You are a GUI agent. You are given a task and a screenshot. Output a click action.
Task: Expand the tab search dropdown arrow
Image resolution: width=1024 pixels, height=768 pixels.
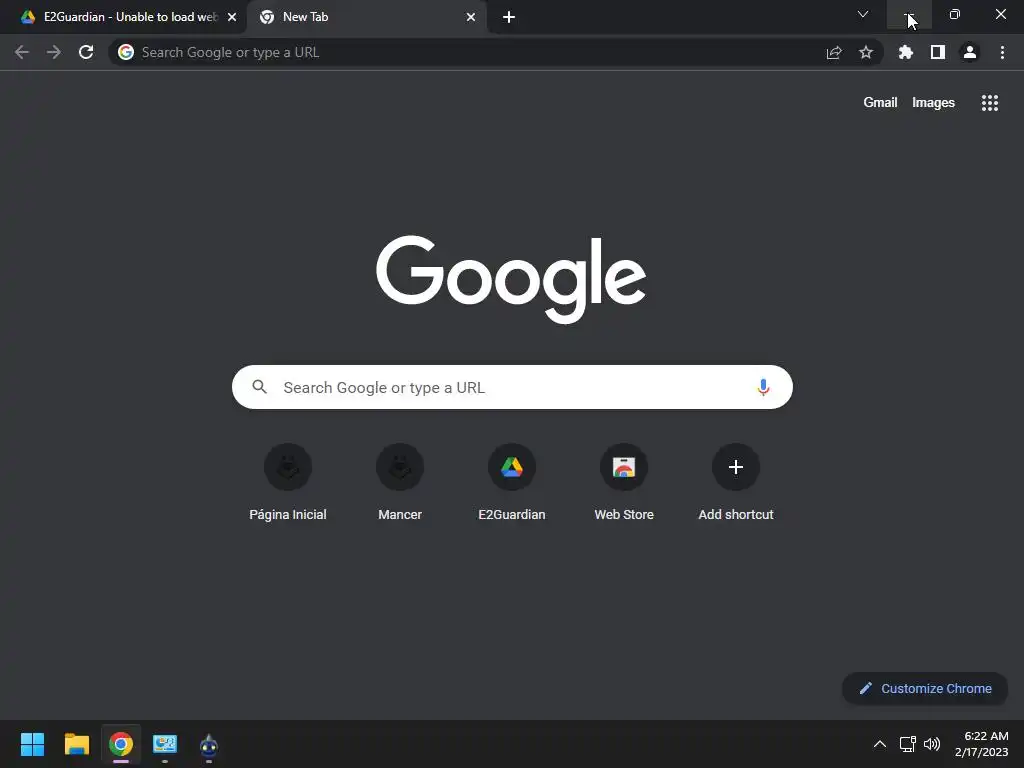coord(863,14)
